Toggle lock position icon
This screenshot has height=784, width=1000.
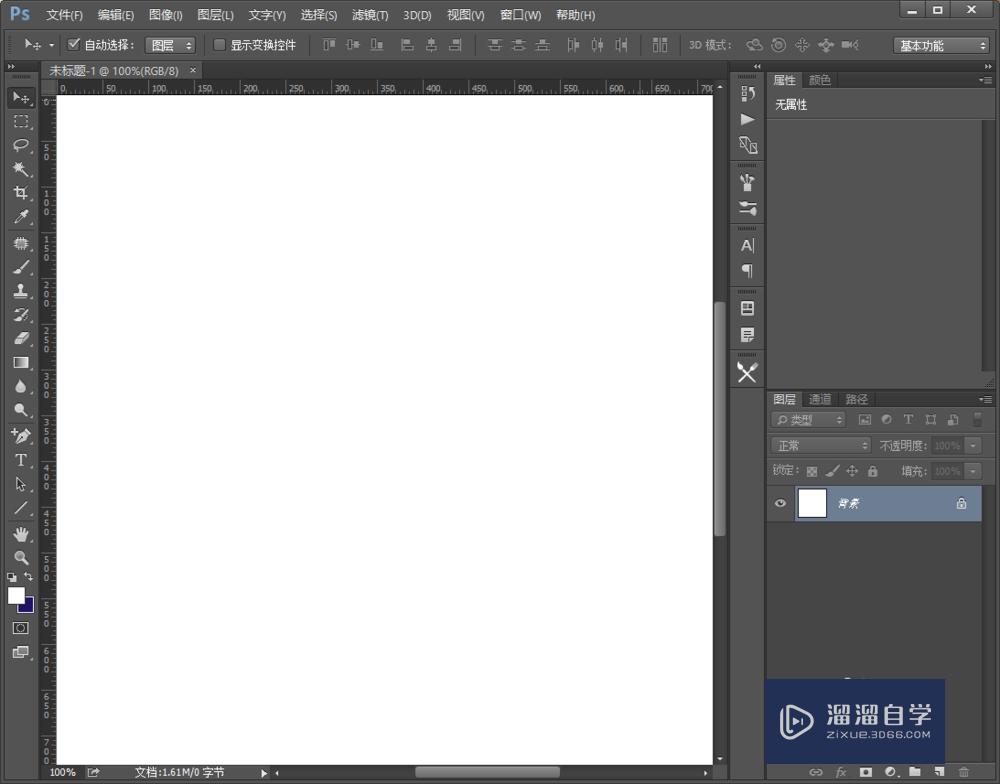click(852, 471)
